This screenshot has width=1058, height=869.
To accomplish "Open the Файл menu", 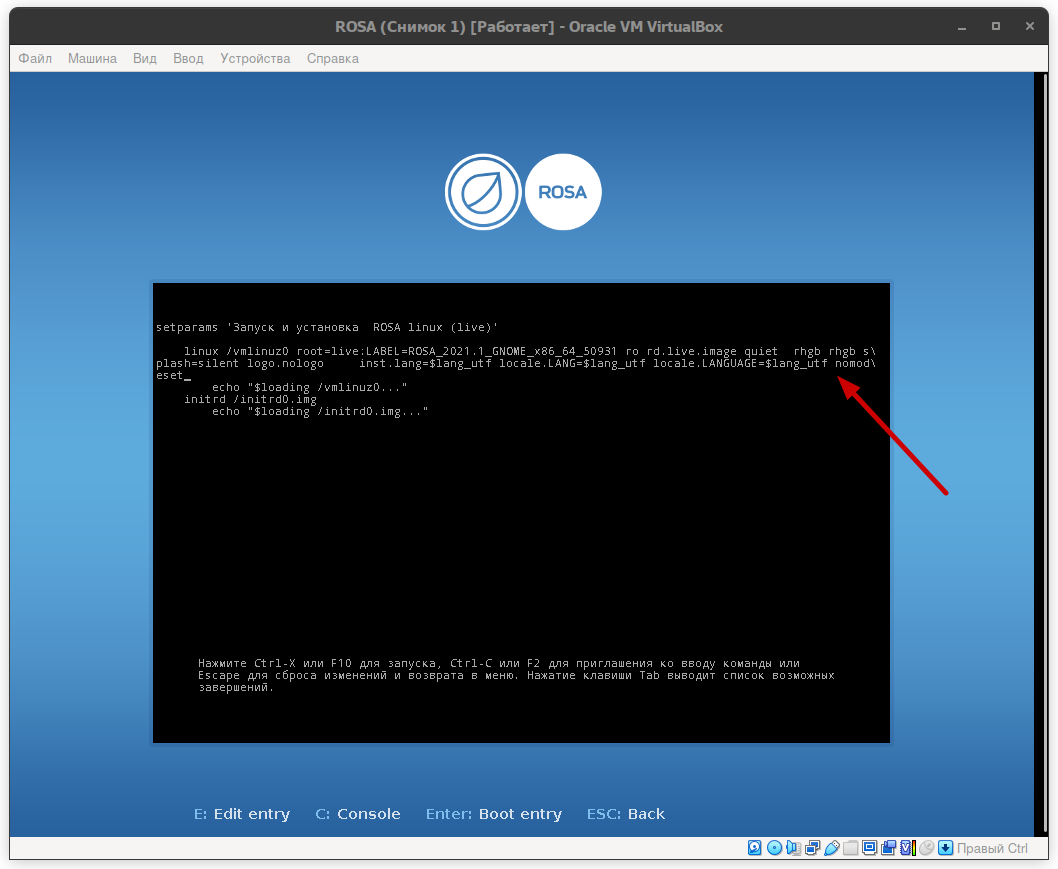I will click(34, 58).
